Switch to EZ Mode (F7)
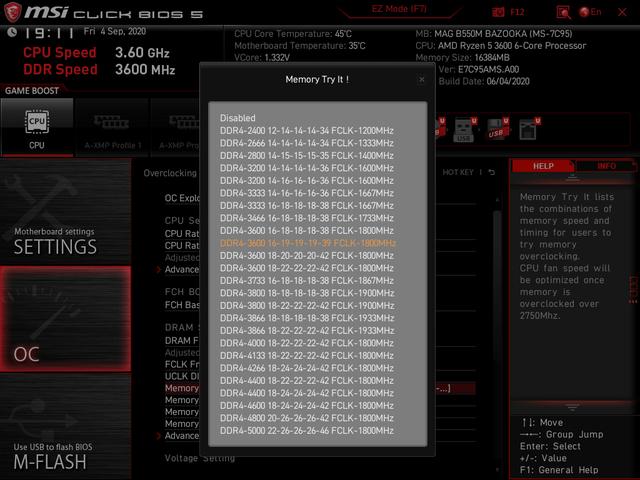The height and width of the screenshot is (480, 640). (x=399, y=9)
